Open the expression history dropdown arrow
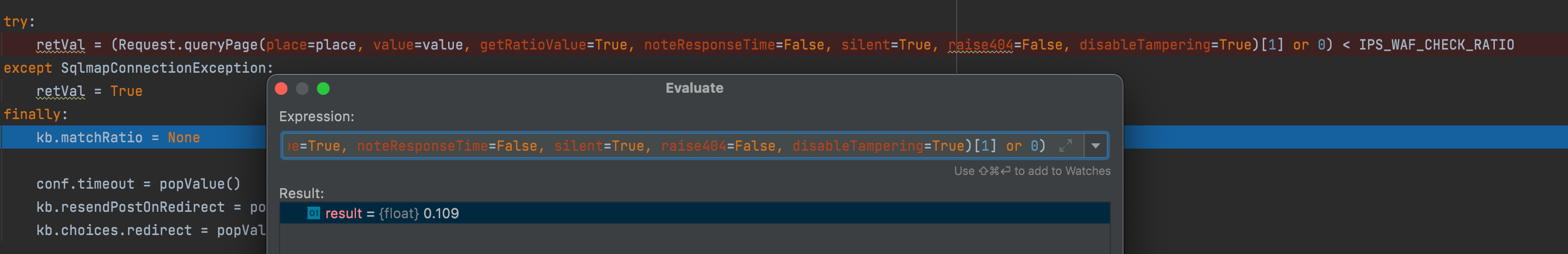Viewport: 1568px width, 254px height. click(1096, 146)
